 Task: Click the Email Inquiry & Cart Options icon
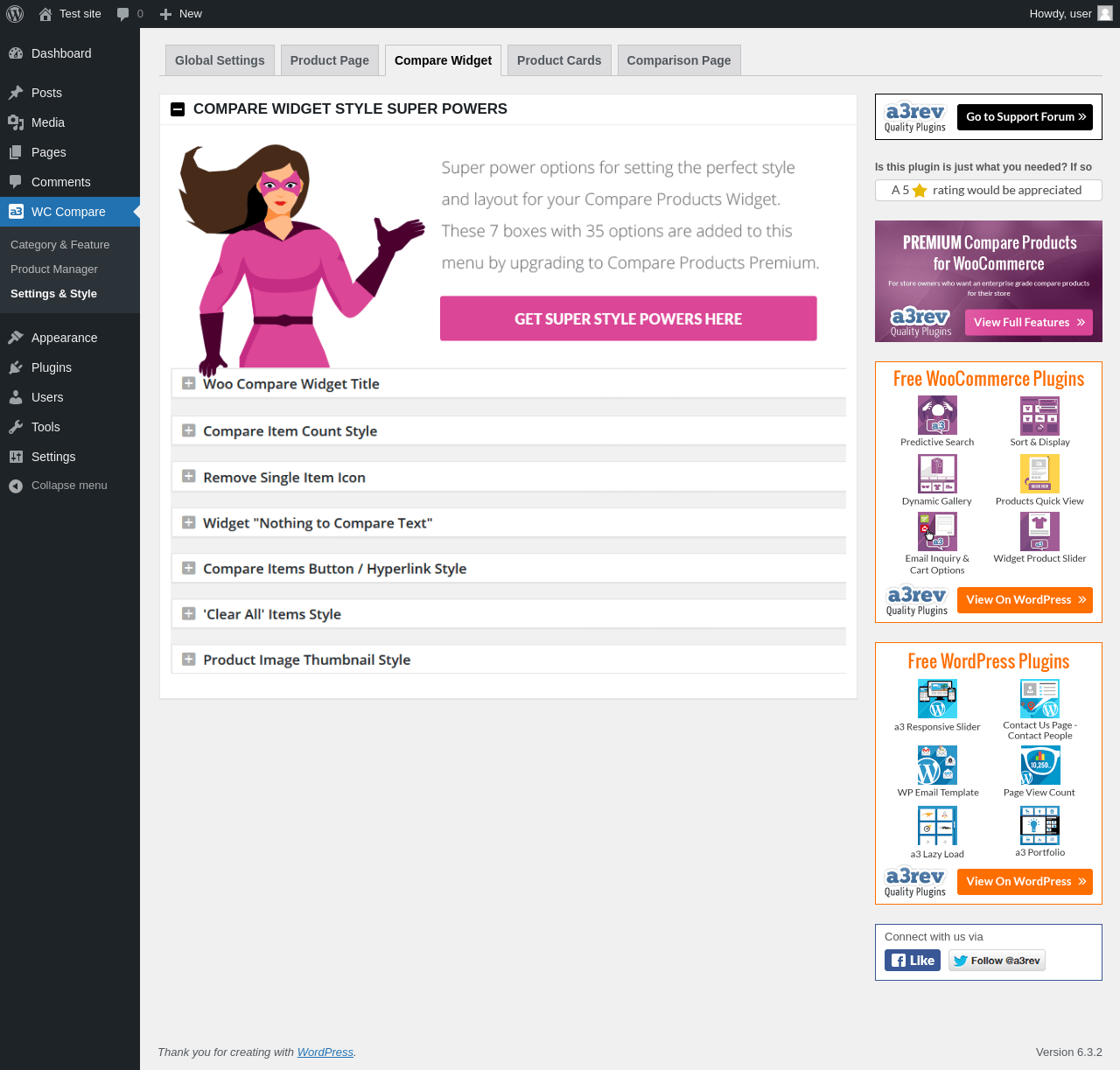pyautogui.click(x=937, y=531)
